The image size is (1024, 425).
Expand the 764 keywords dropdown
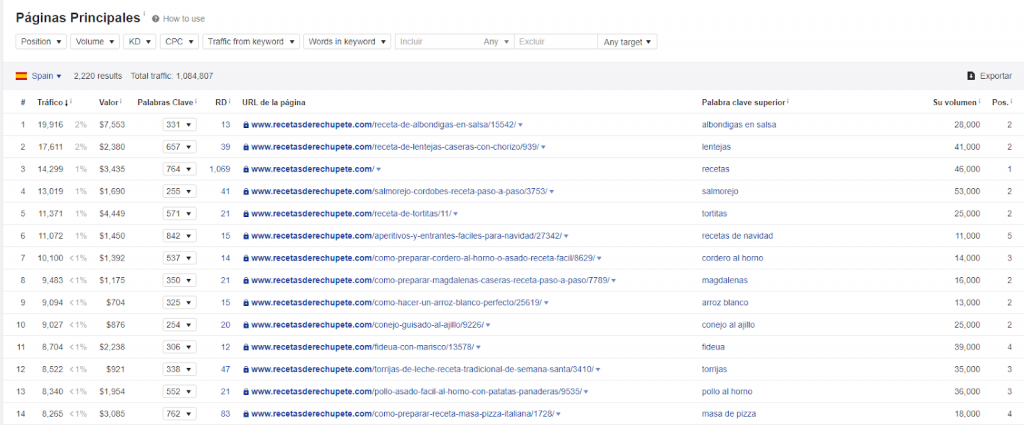(x=180, y=169)
